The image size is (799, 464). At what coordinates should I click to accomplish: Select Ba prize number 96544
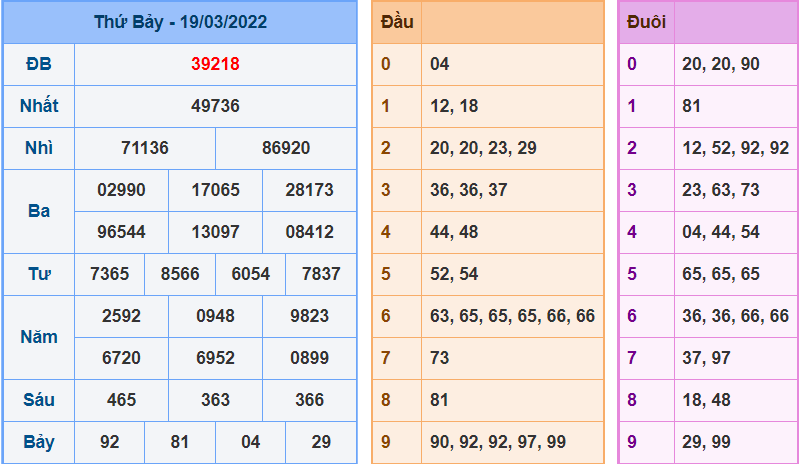[x=121, y=232]
